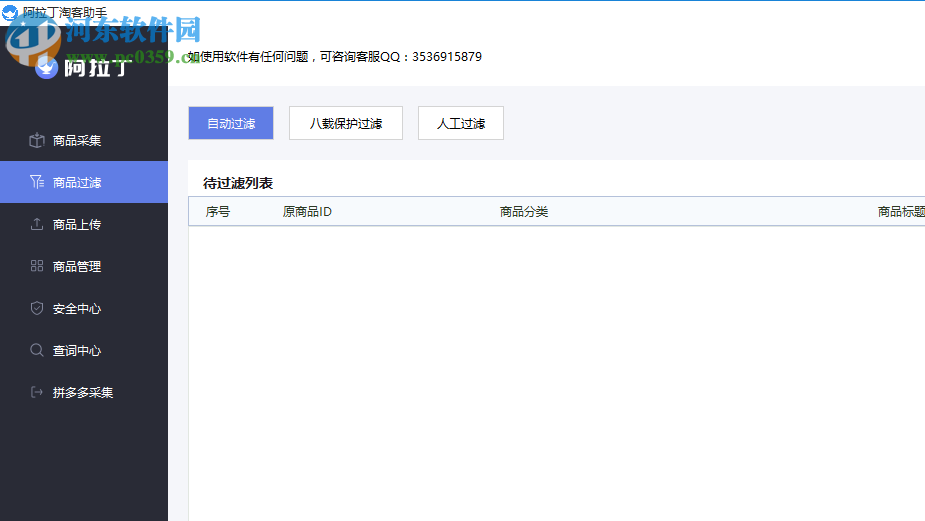Switch to 八载保护过滤 mode
925x521 pixels.
pyautogui.click(x=346, y=123)
